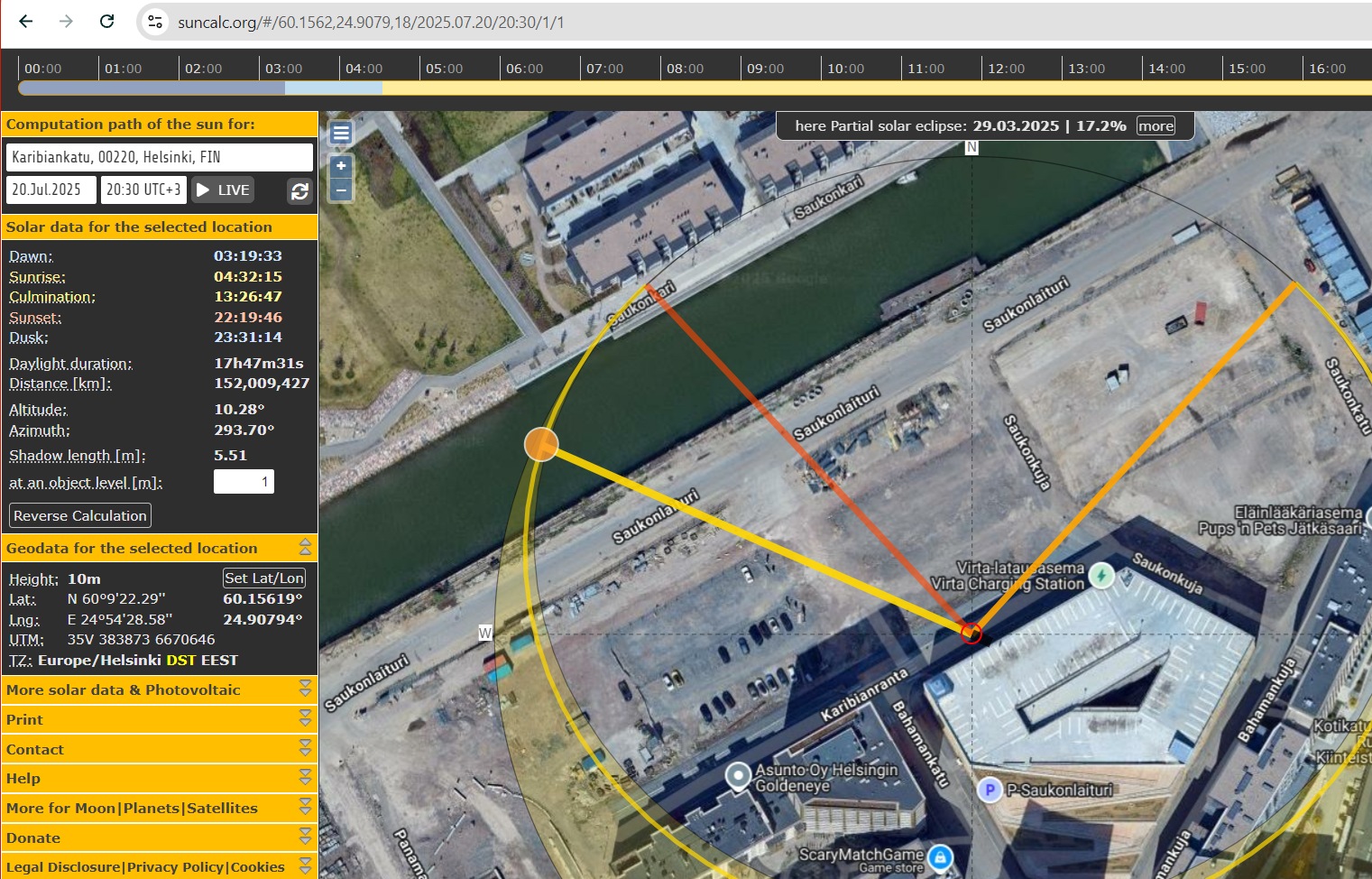Click the Dawn label

[31, 256]
